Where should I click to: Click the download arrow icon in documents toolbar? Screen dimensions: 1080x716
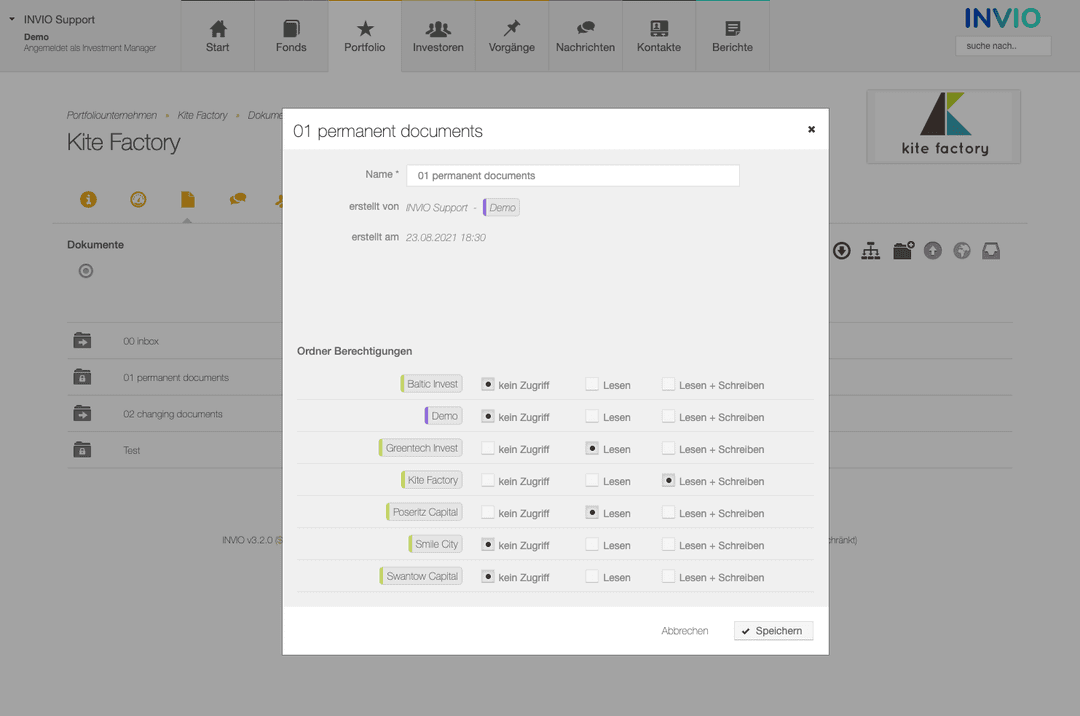842,251
